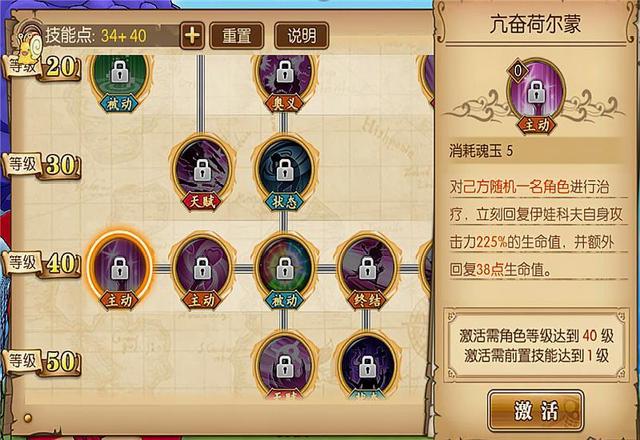
Task: Select the green 被动 skill at level 20
Action: point(120,82)
